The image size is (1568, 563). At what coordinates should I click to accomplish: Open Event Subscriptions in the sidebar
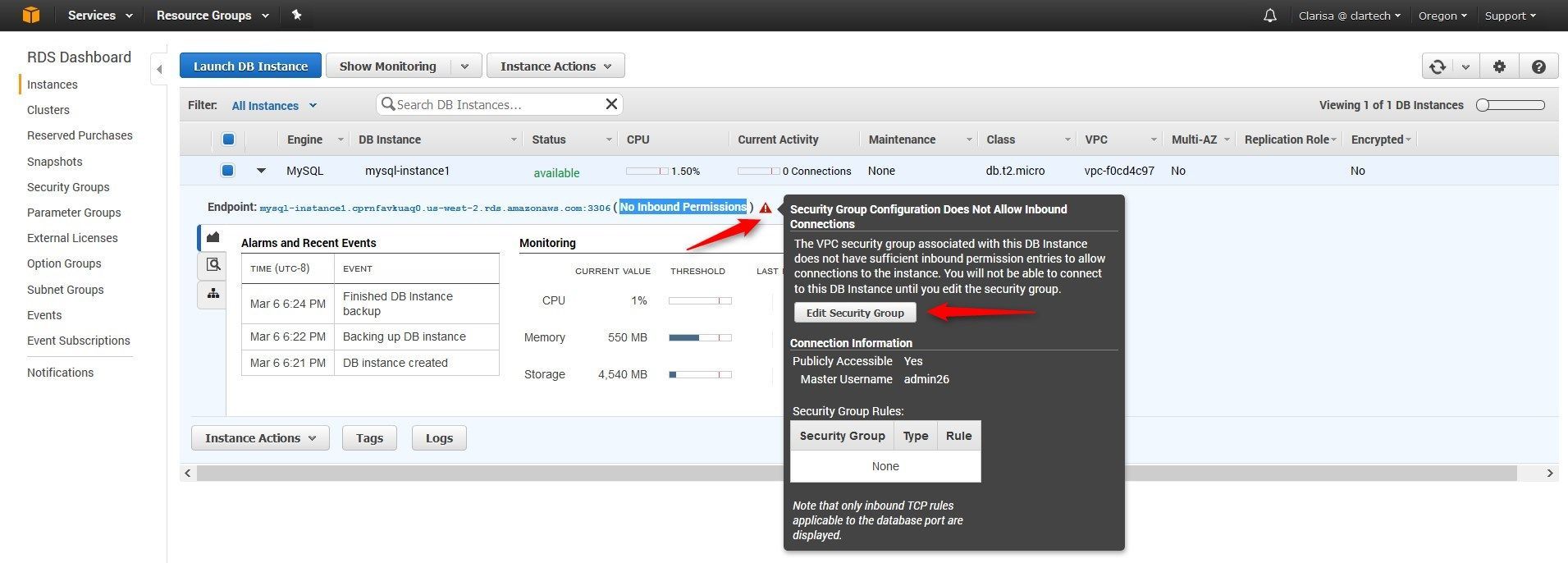[79, 341]
